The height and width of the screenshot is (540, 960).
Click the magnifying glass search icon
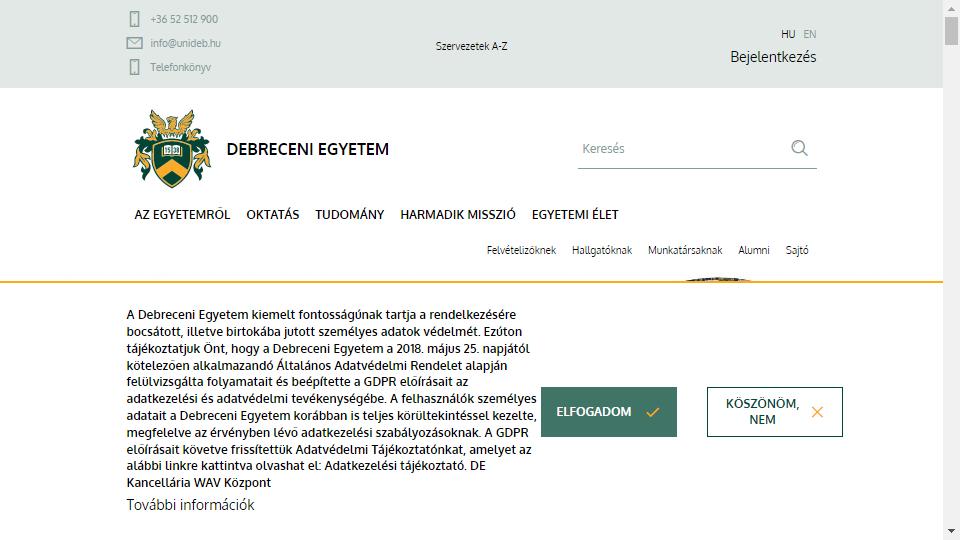pyautogui.click(x=799, y=148)
